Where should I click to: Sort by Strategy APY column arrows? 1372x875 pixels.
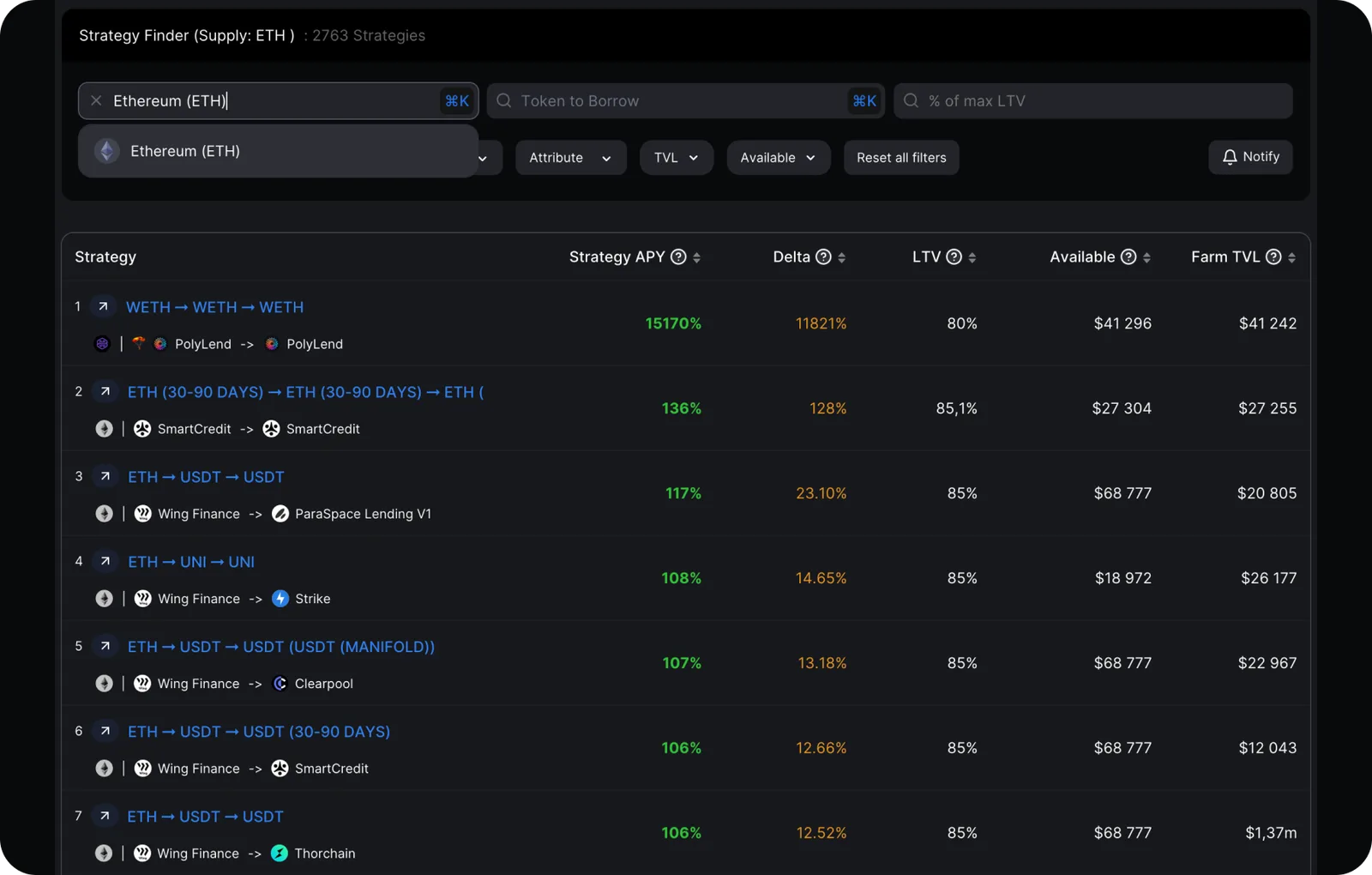(696, 257)
